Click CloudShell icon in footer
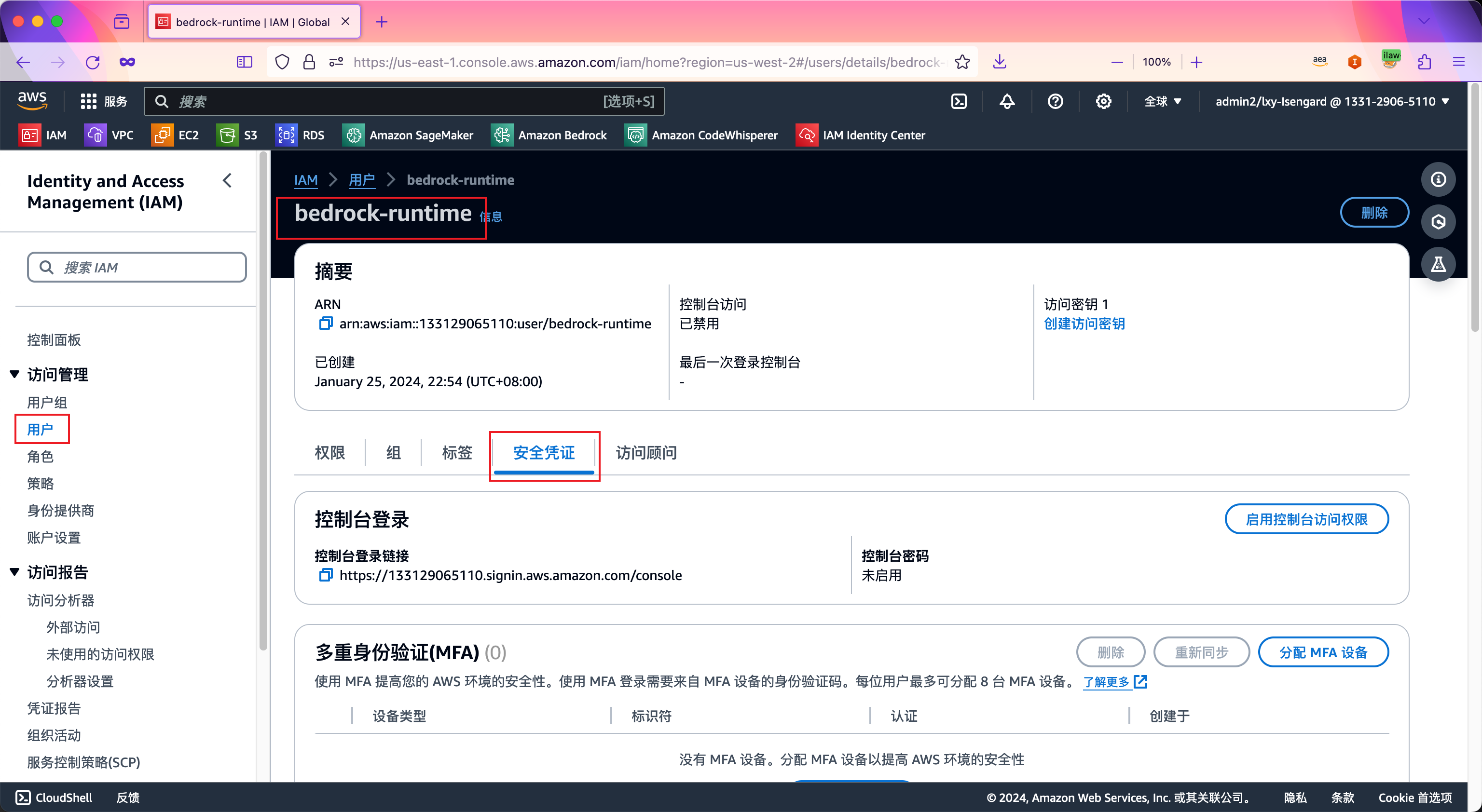1482x812 pixels. (x=23, y=797)
